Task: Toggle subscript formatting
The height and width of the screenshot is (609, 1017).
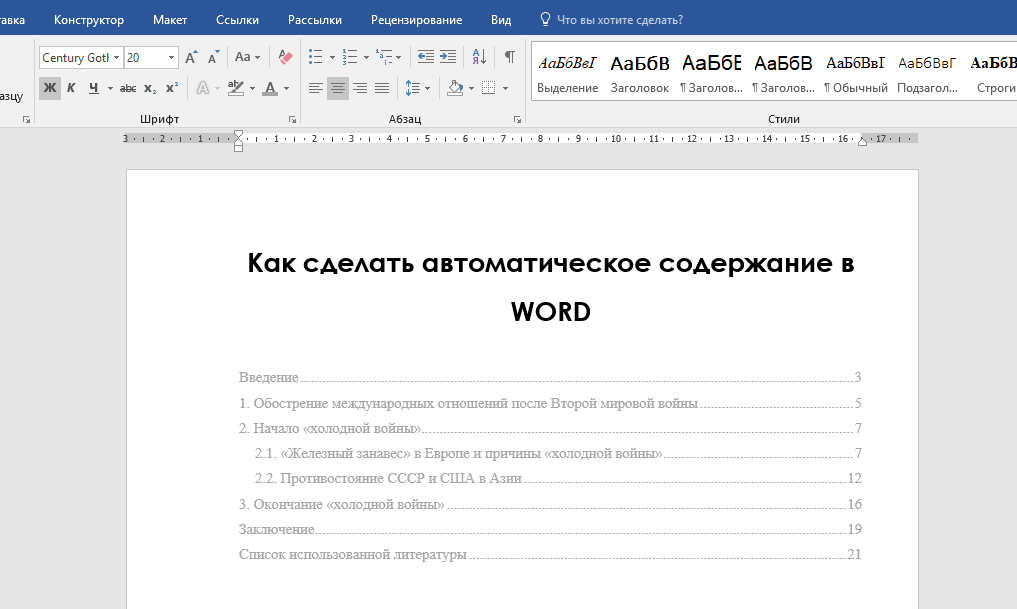Action: (150, 88)
